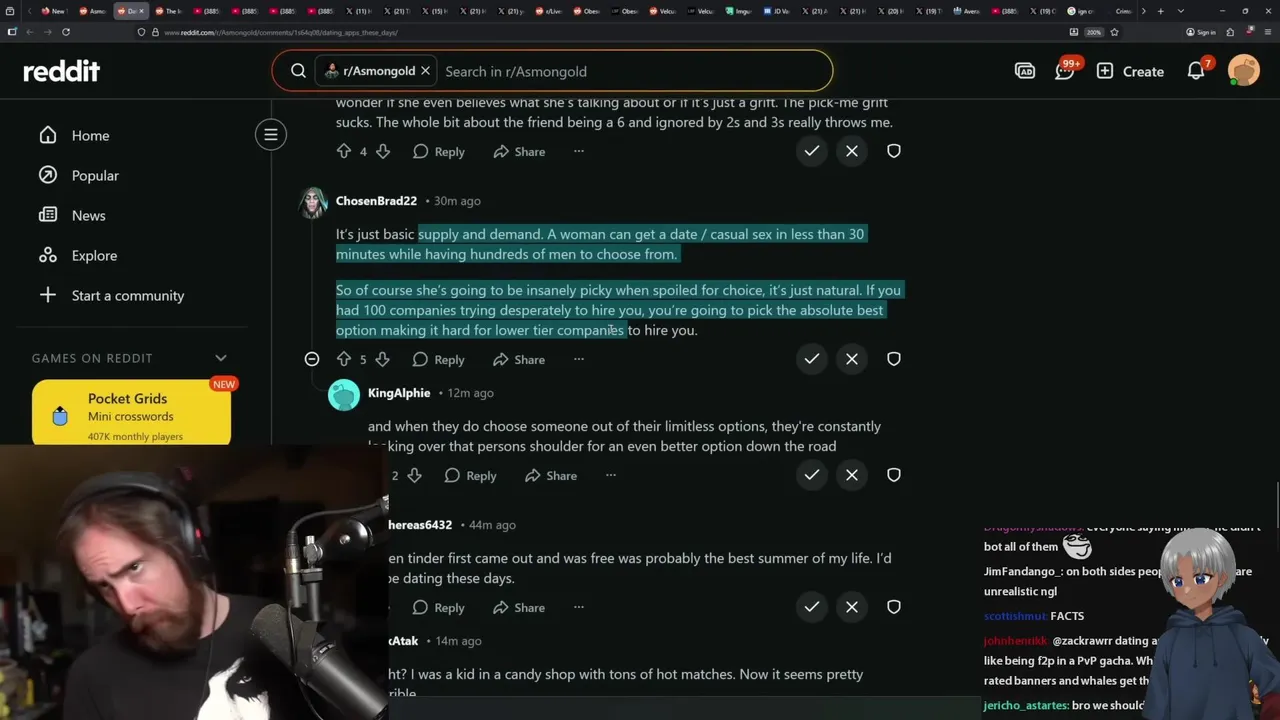Image resolution: width=1280 pixels, height=720 pixels.
Task: Collapse ChosenBrad22's comment thread
Action: (x=312, y=359)
